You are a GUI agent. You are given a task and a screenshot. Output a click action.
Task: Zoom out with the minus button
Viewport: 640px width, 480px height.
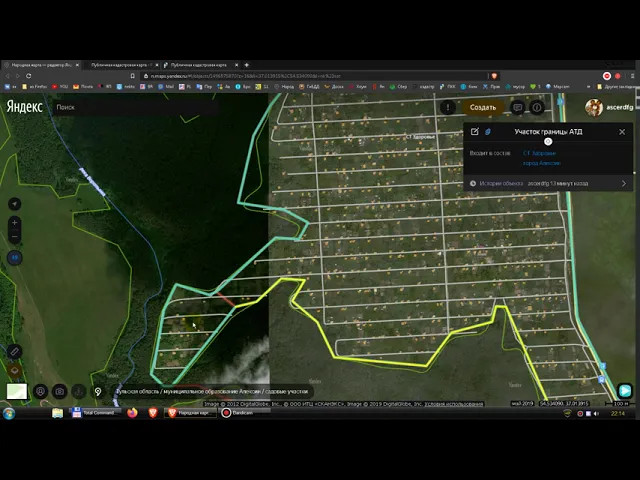[15, 236]
